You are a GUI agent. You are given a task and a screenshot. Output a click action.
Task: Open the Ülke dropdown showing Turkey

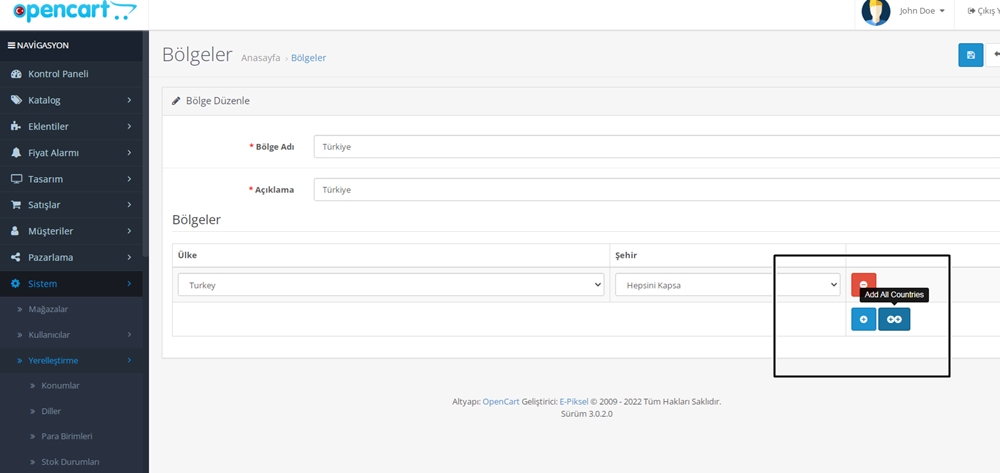point(391,285)
